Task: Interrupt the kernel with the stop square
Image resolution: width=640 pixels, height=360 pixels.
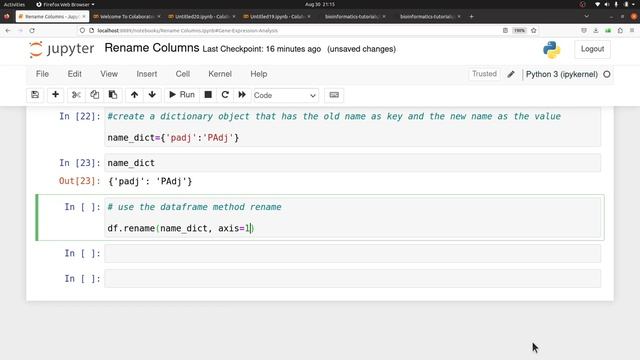Action: point(208,95)
